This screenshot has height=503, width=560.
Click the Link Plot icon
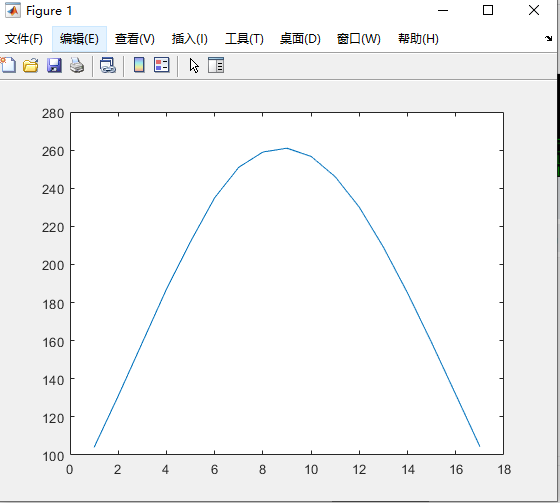[x=108, y=66]
